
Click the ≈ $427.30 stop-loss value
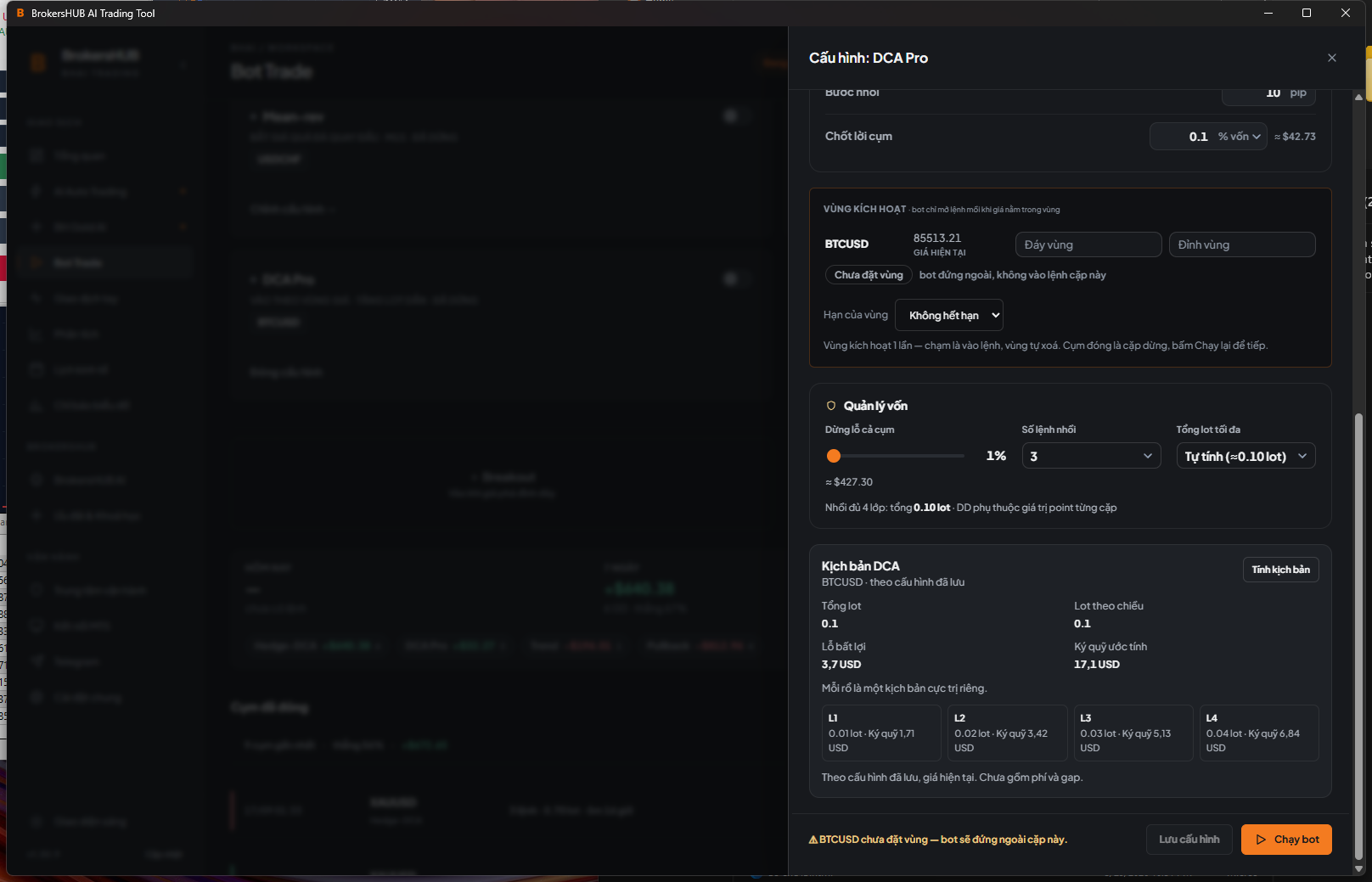point(849,482)
